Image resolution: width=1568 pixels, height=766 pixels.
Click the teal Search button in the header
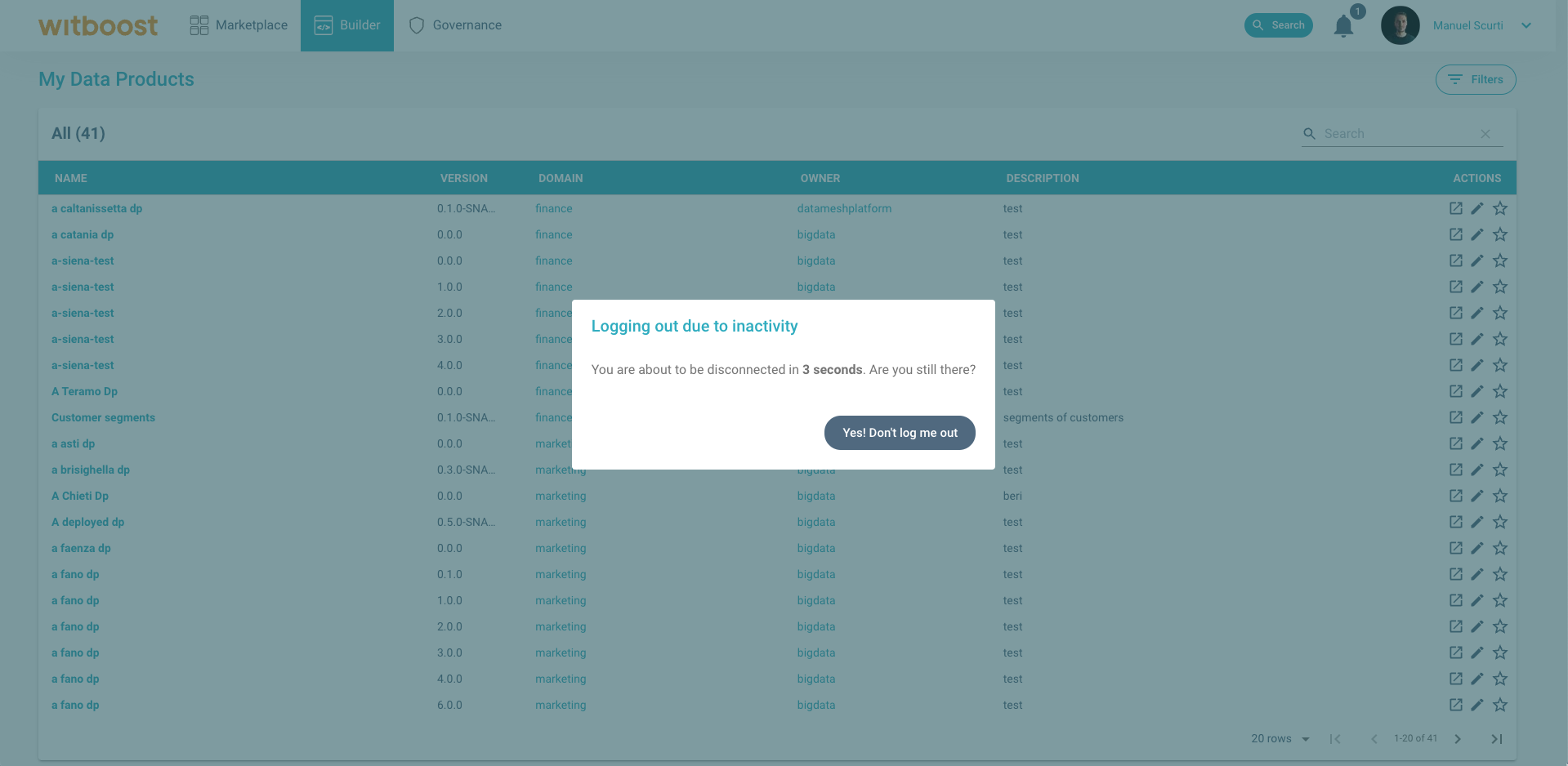click(x=1278, y=24)
